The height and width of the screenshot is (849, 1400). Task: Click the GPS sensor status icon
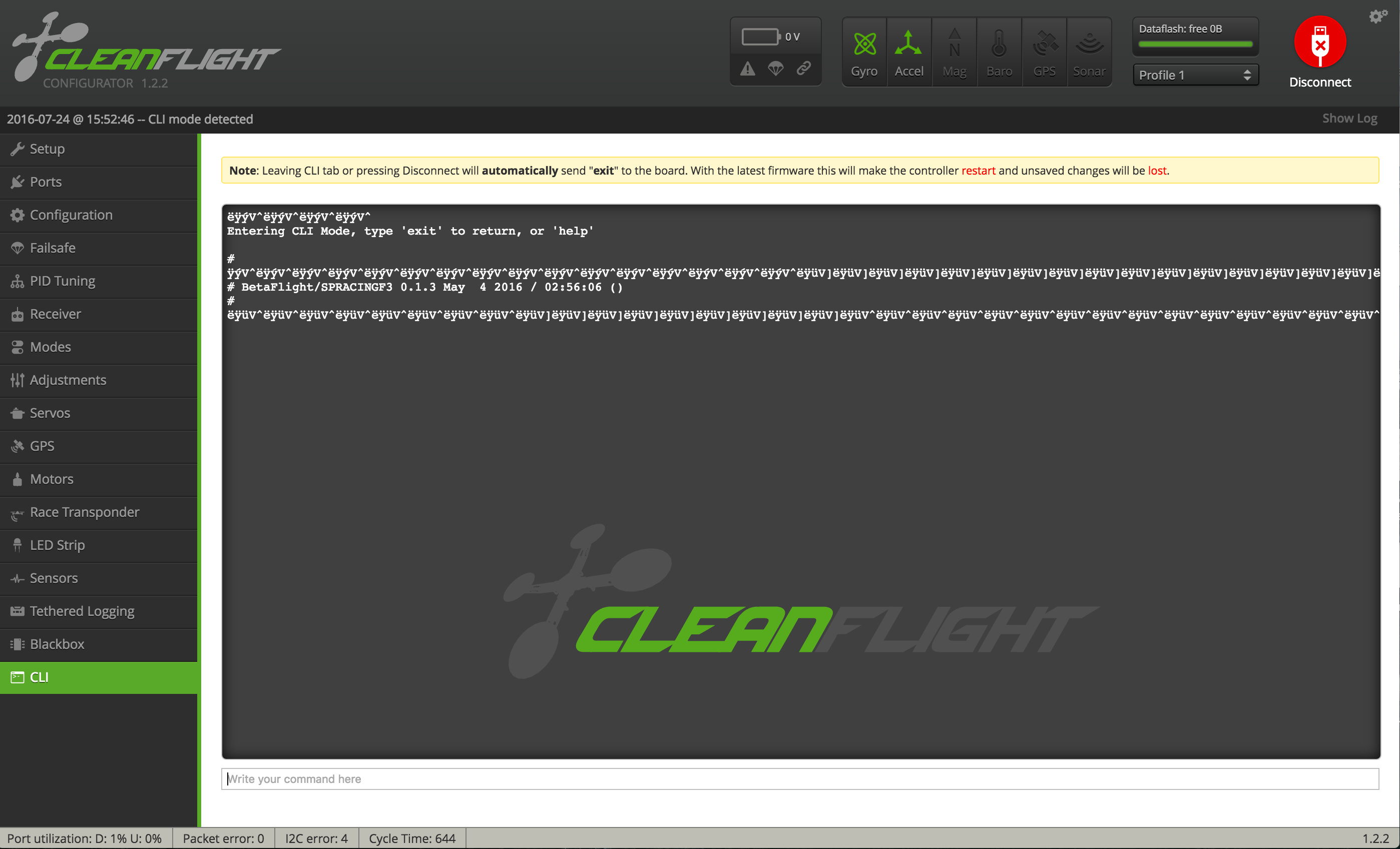pos(1044,52)
